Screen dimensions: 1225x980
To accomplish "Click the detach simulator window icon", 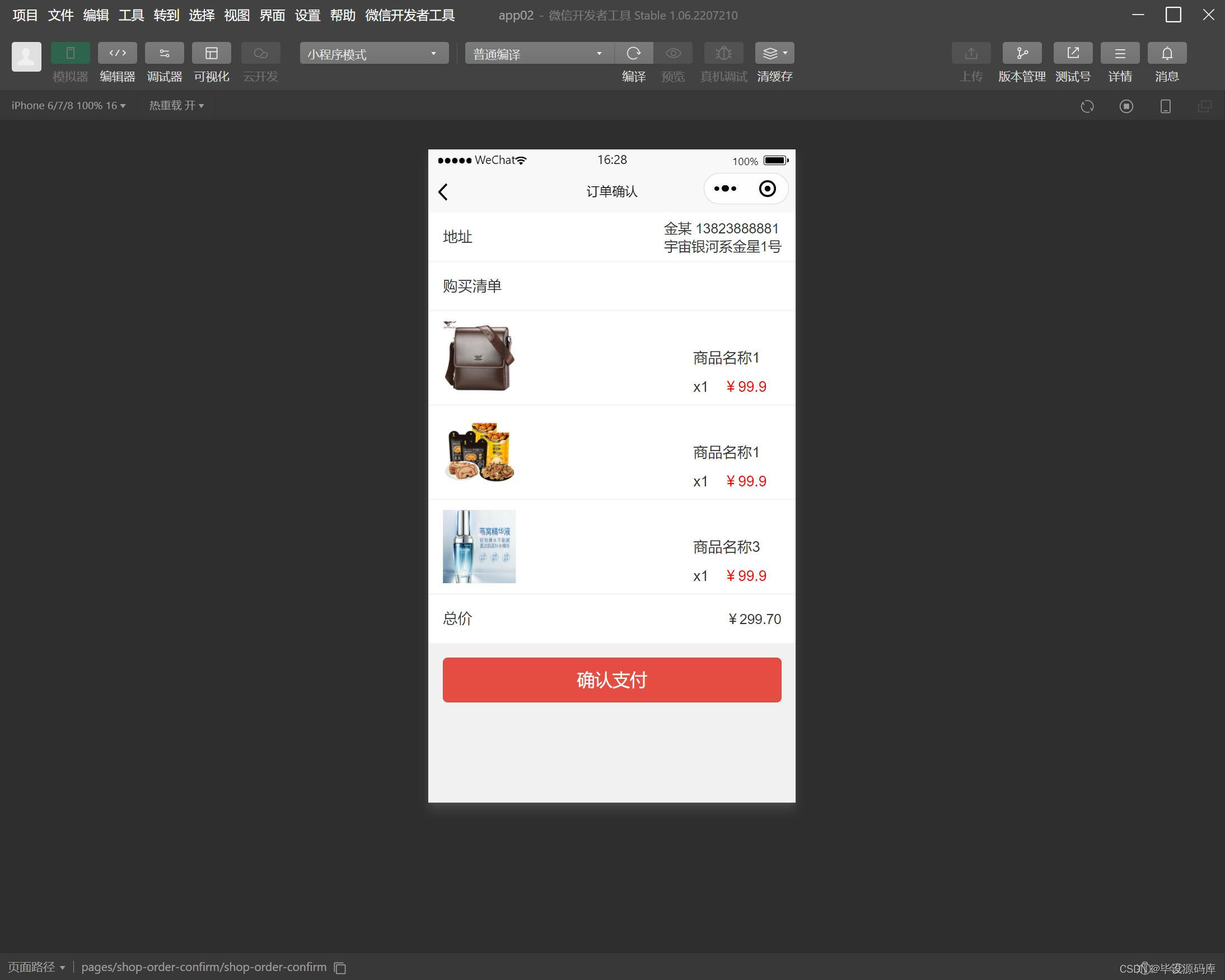I will point(1204,106).
